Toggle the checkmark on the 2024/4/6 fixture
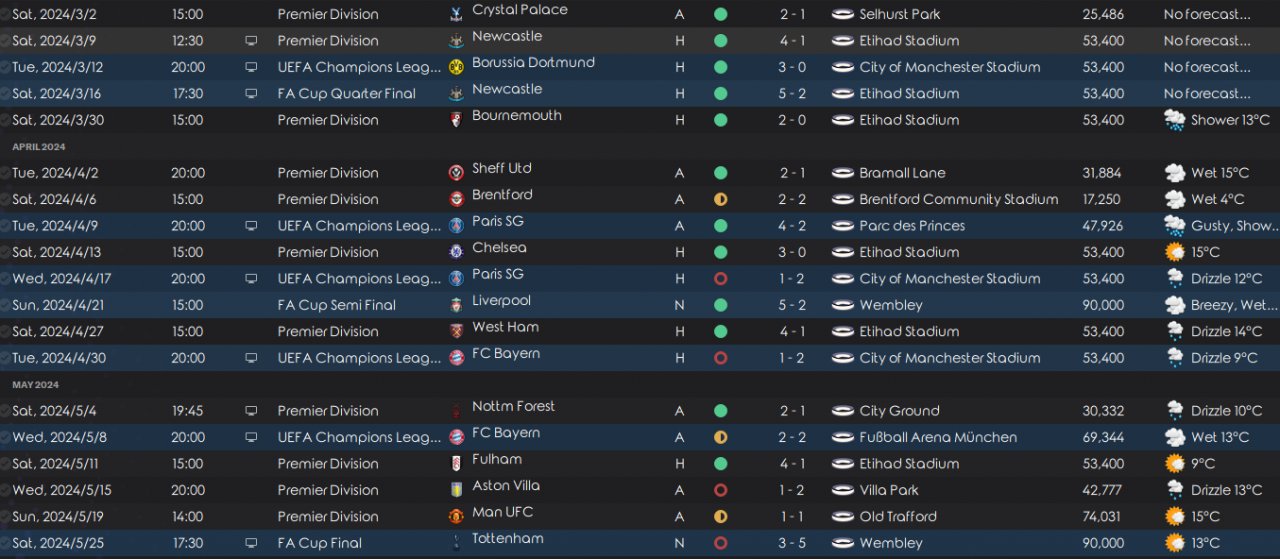The image size is (1280, 559). tap(6, 199)
